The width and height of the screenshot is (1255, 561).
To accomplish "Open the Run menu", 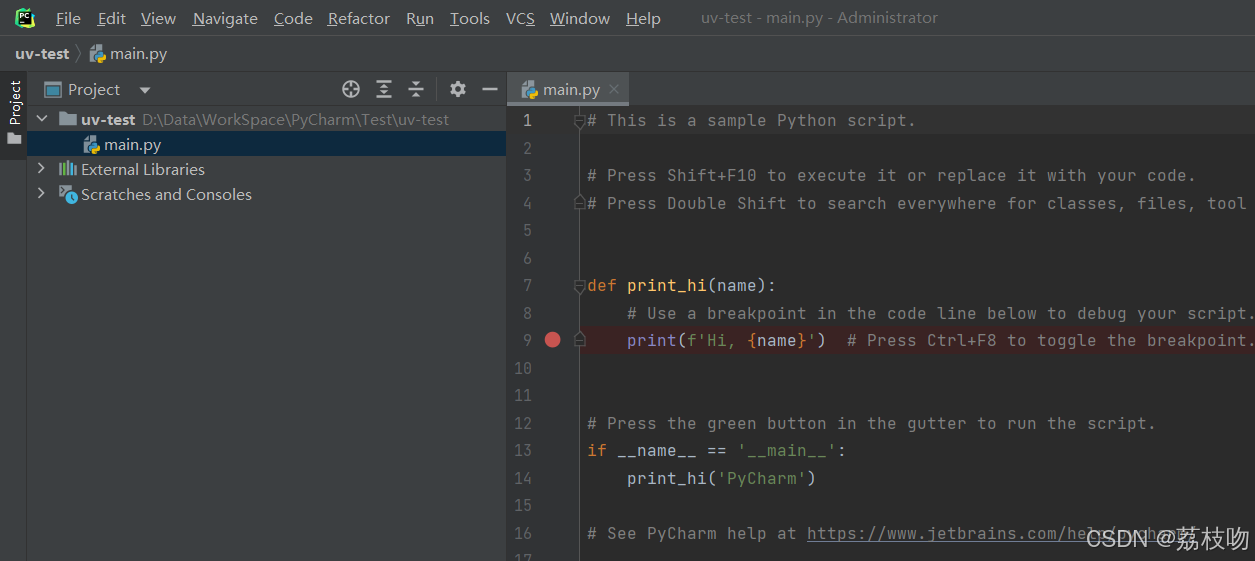I will (x=420, y=18).
